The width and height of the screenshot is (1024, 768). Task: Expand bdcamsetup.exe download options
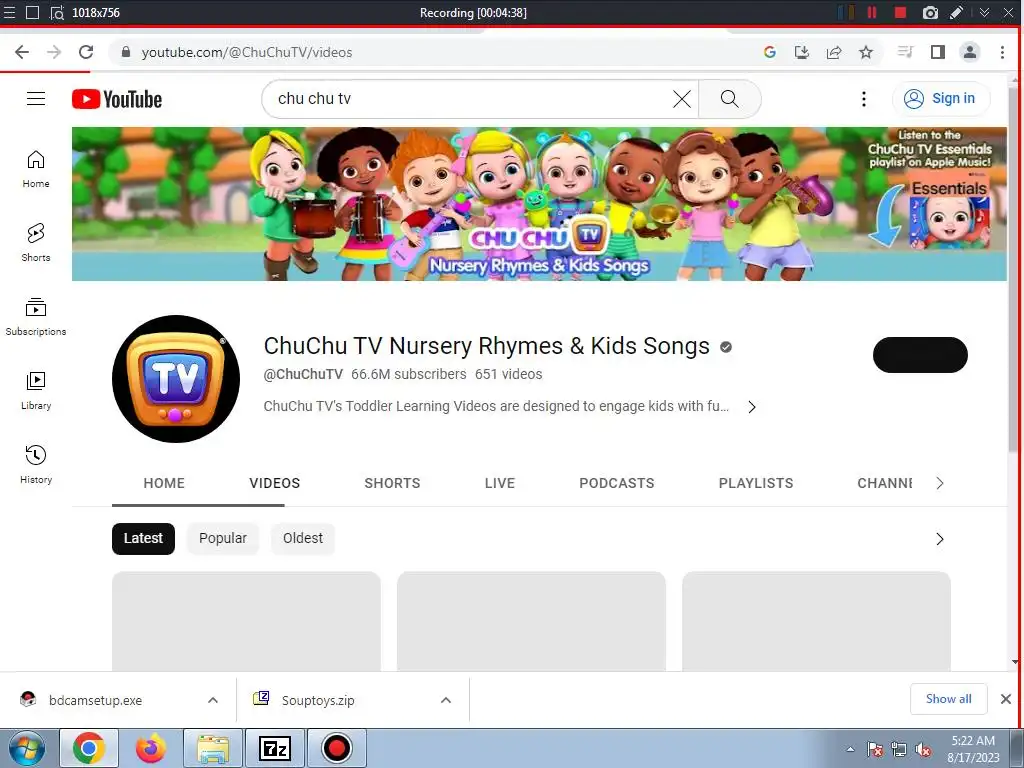(x=213, y=700)
